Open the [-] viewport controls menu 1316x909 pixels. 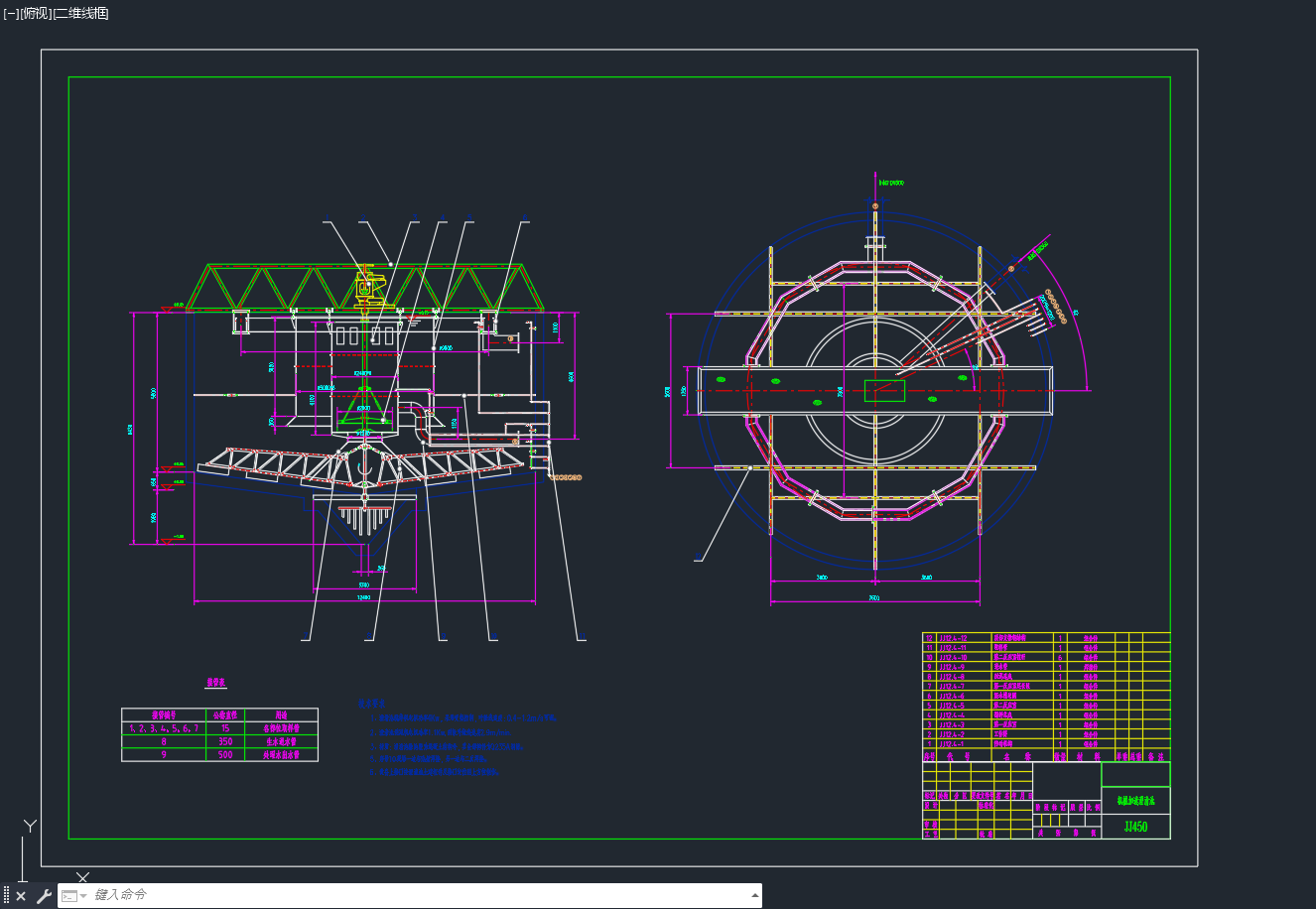coord(11,13)
